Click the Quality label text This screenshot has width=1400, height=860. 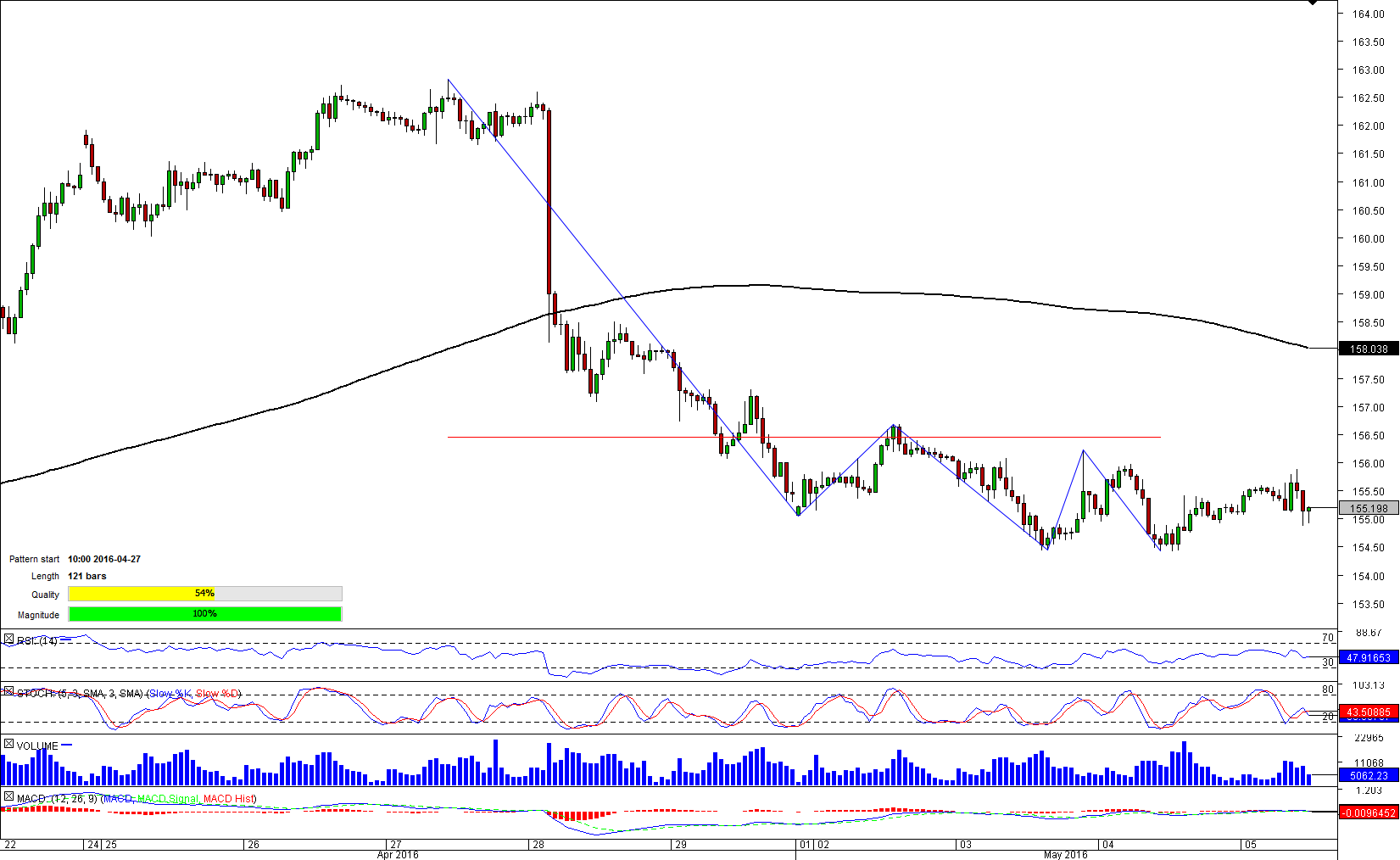coord(46,595)
